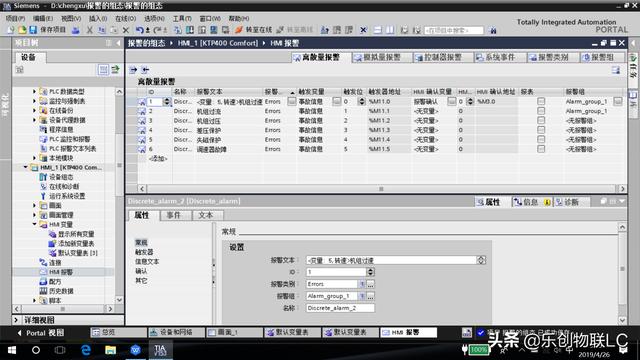Open the 编辑(E) menu
The height and width of the screenshot is (360, 640).
[x=43, y=18]
